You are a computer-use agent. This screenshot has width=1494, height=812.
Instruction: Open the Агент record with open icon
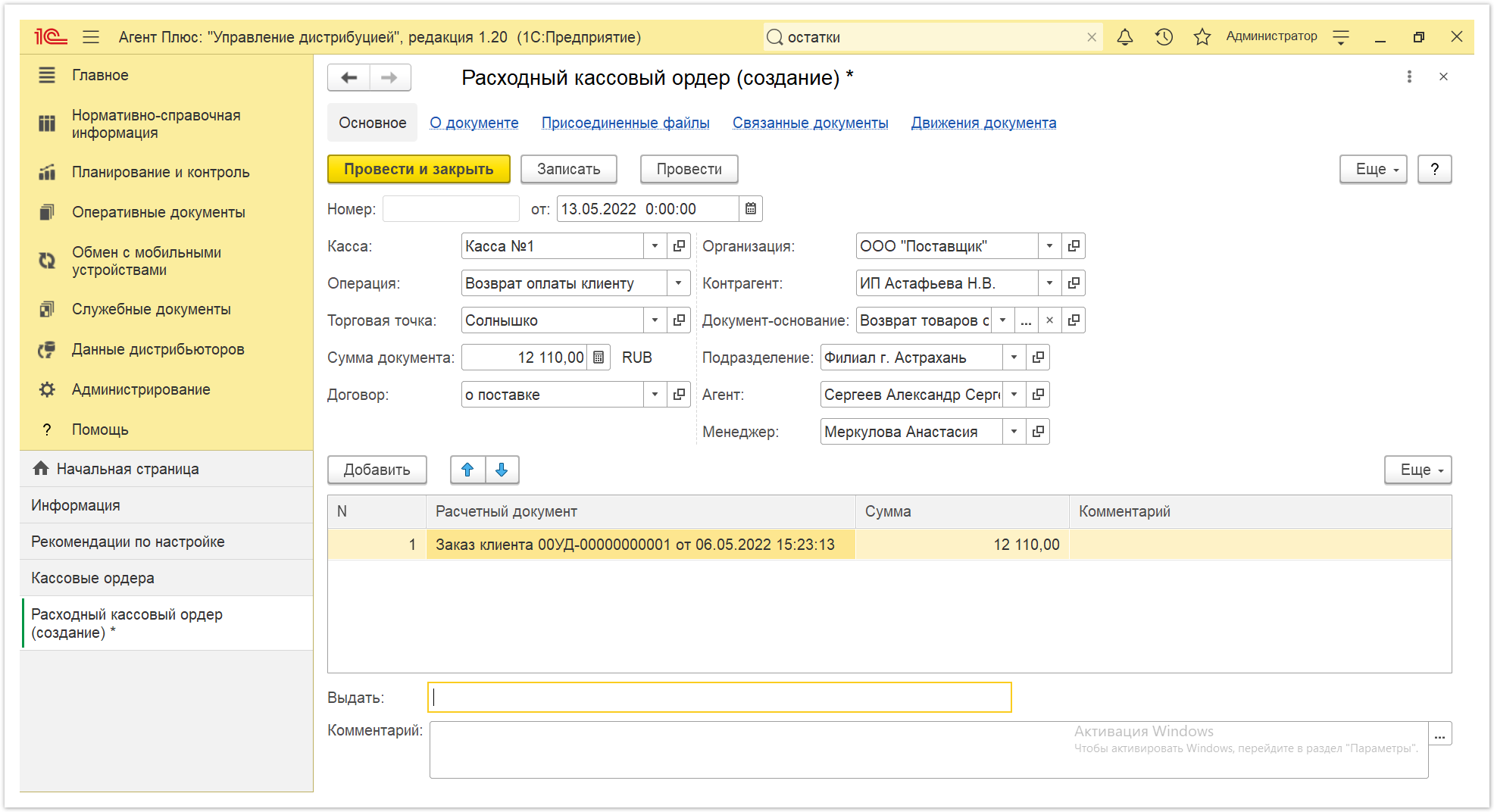[x=1038, y=395]
